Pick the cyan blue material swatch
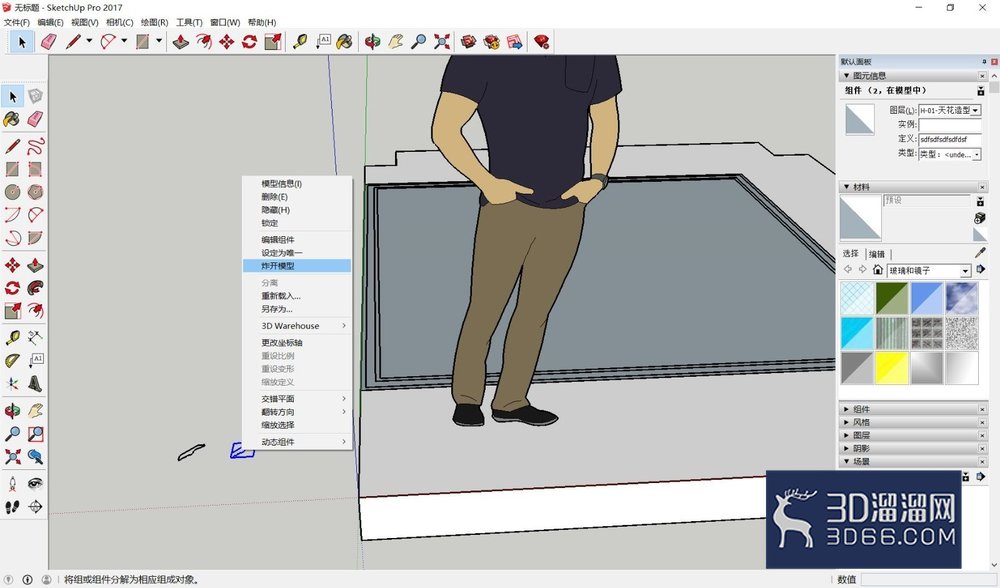 coord(857,334)
